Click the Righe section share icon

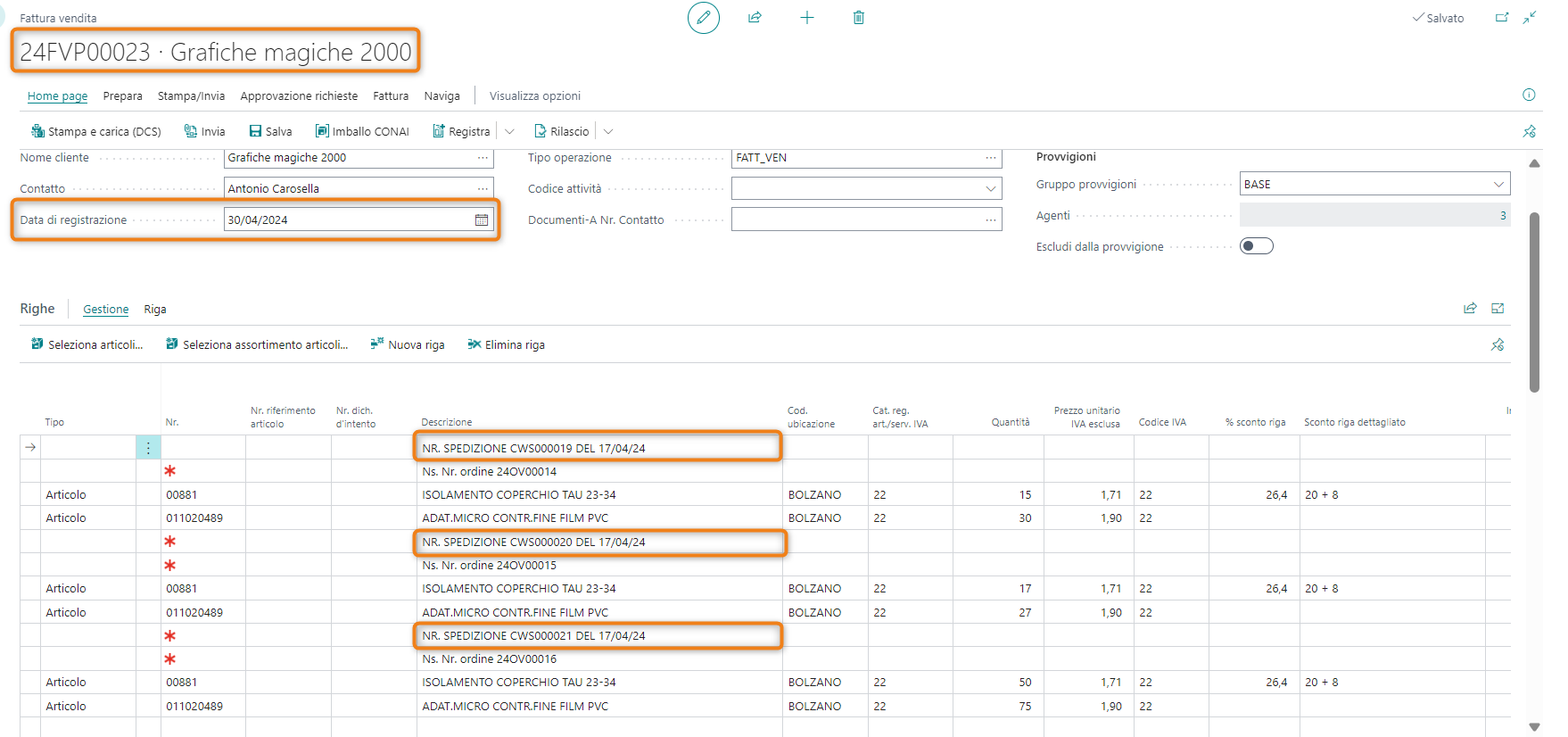point(1470,309)
